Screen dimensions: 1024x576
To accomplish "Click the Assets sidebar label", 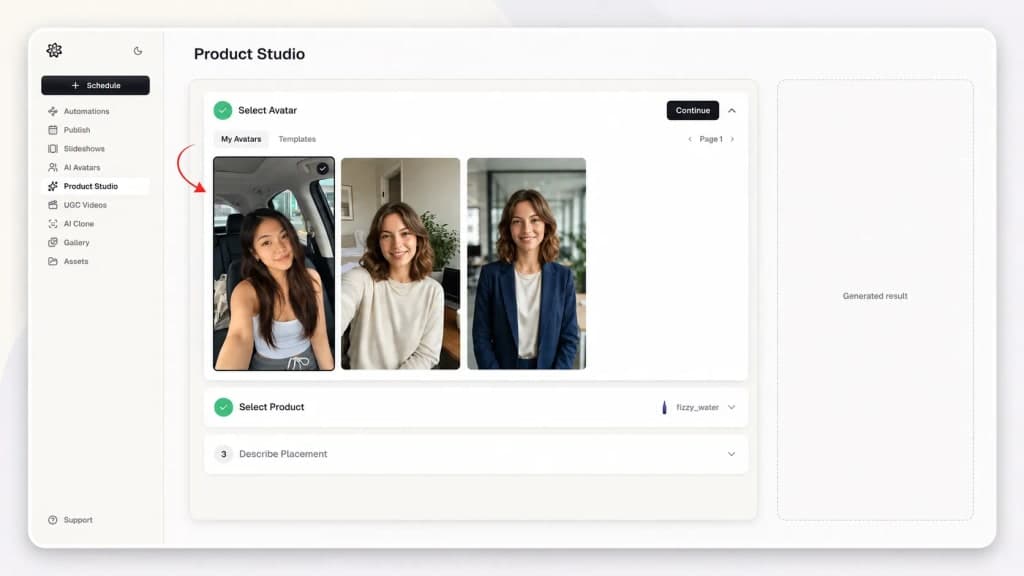I will (76, 261).
